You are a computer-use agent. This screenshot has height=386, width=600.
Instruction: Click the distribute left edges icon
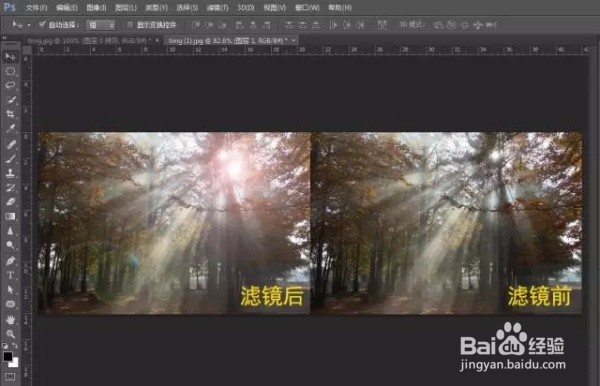(333, 25)
